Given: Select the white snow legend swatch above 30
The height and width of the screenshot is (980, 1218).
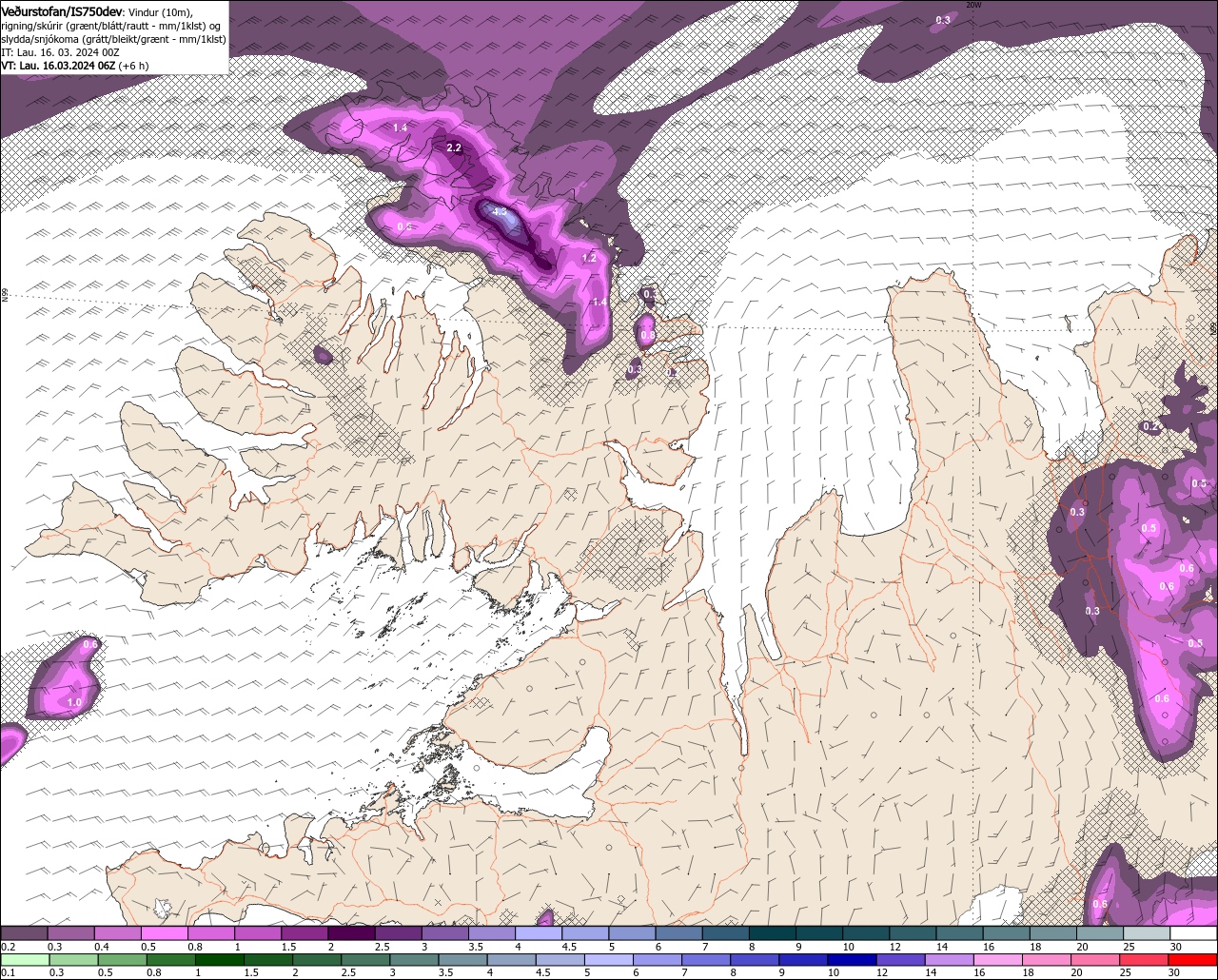Looking at the screenshot, I should (x=1193, y=933).
